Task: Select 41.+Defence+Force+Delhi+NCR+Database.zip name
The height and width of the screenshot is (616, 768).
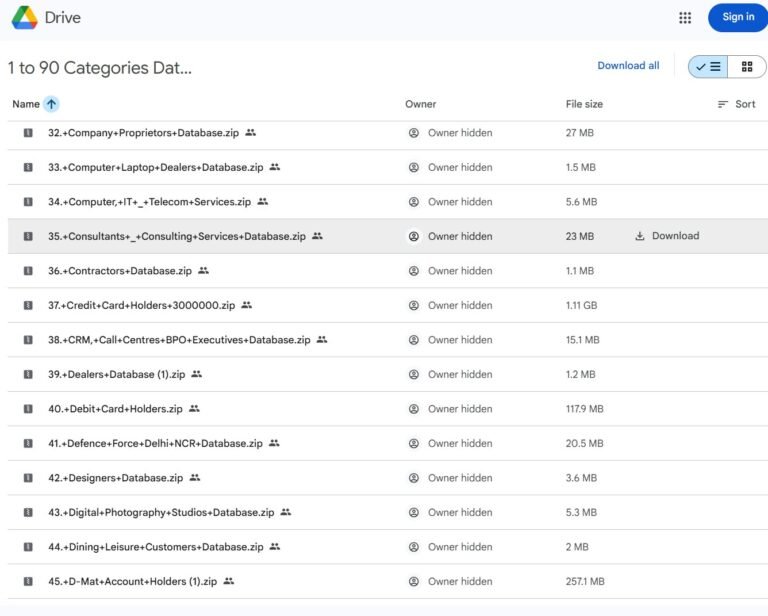Action: click(155, 444)
